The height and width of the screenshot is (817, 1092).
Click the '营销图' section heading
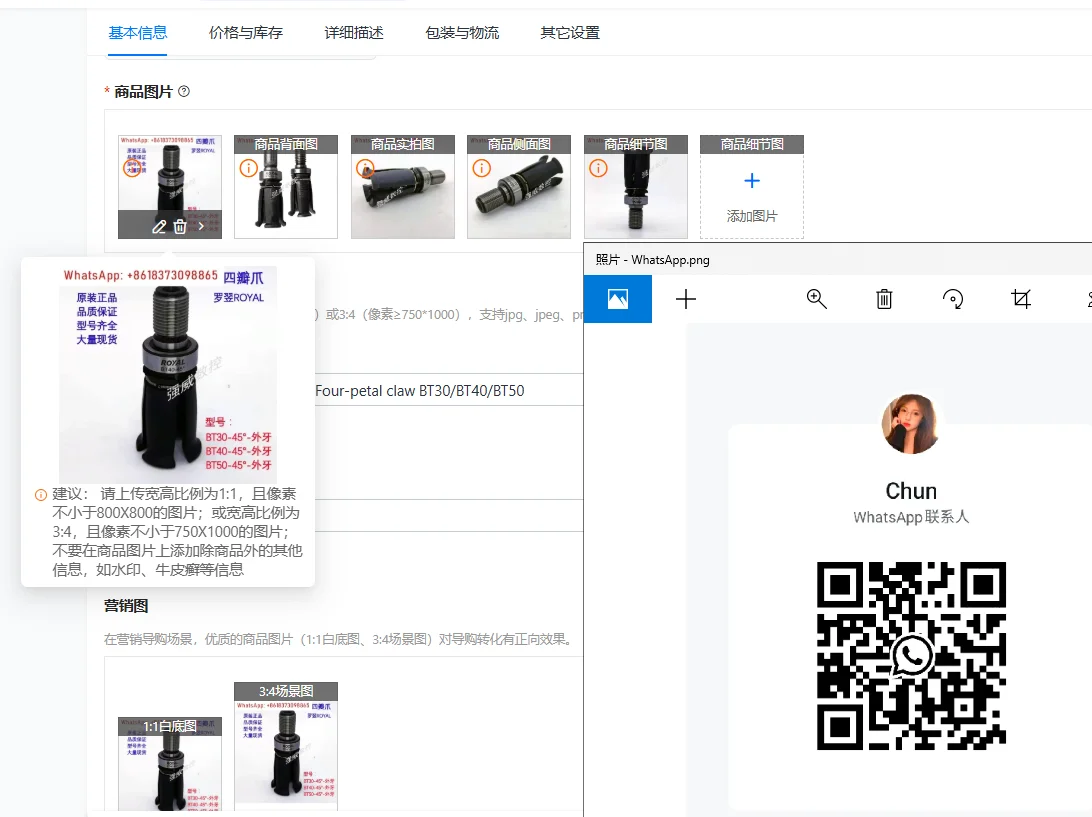click(126, 605)
